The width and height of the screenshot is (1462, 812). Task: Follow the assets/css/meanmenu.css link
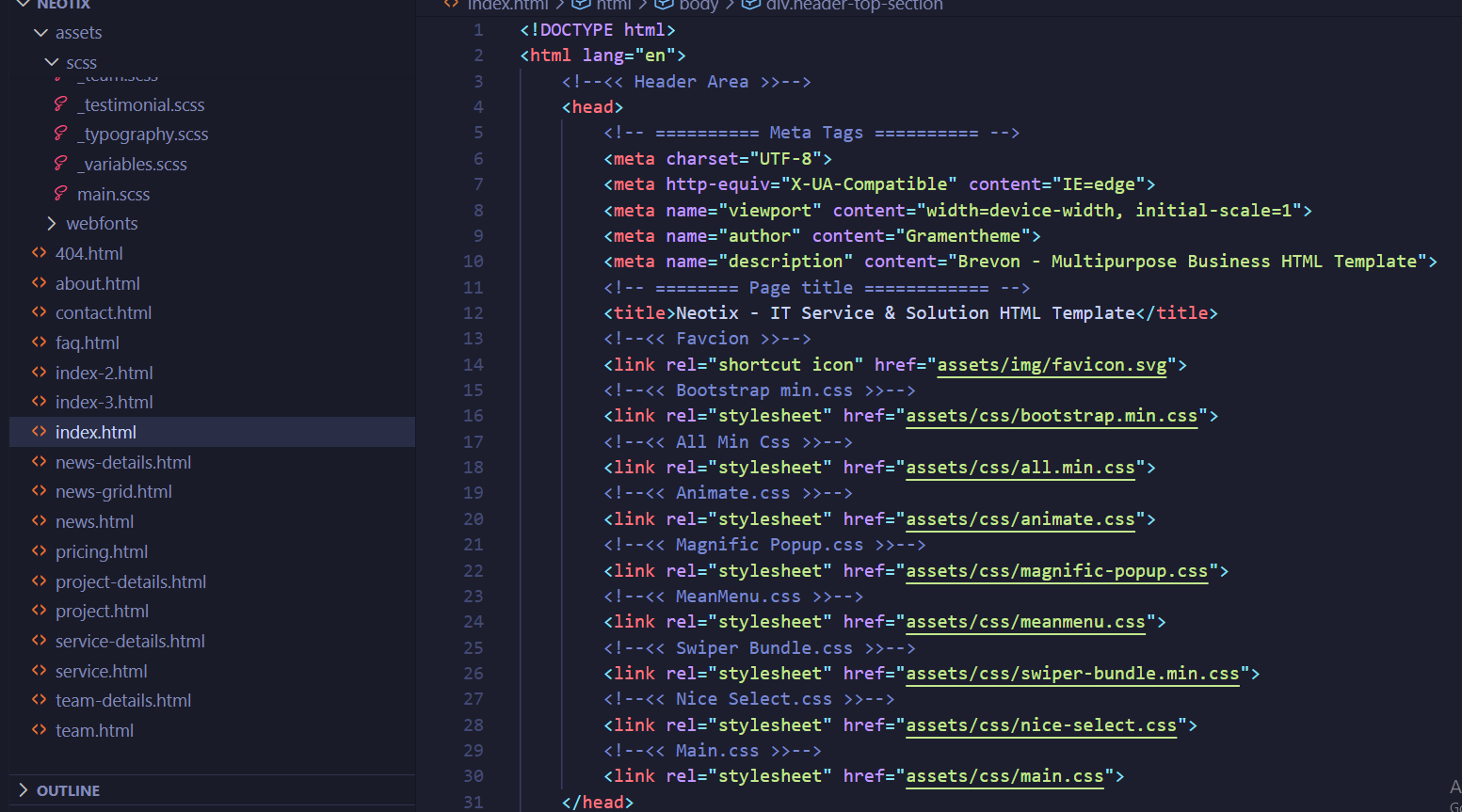[1026, 622]
